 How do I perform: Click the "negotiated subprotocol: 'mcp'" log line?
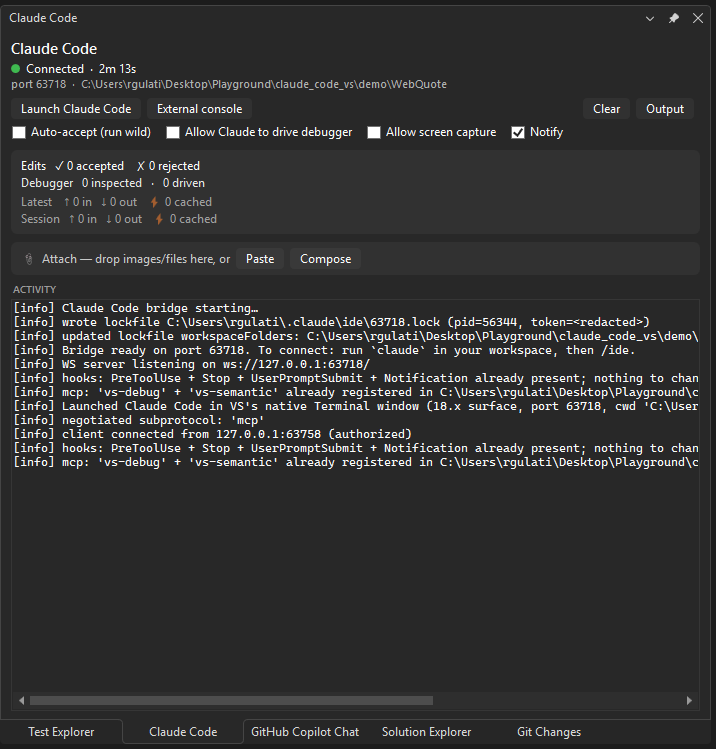[x=139, y=420]
